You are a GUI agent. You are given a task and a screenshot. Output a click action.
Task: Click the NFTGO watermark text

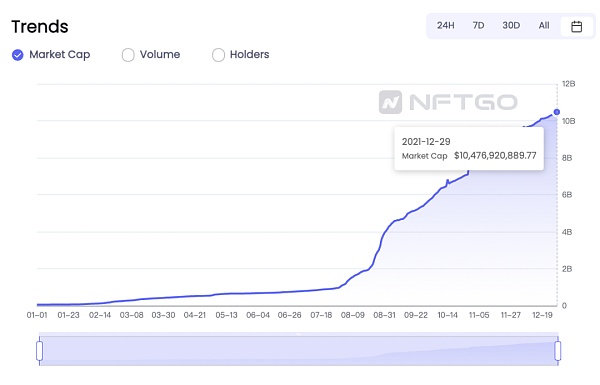(463, 102)
